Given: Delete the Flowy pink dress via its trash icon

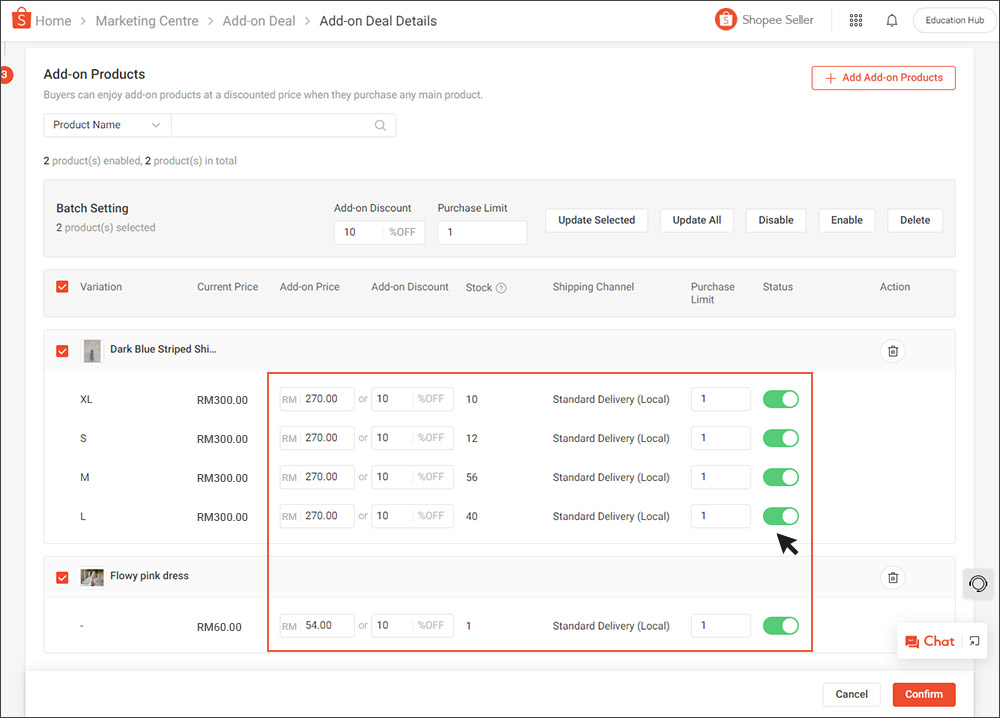Looking at the screenshot, I should pos(893,577).
